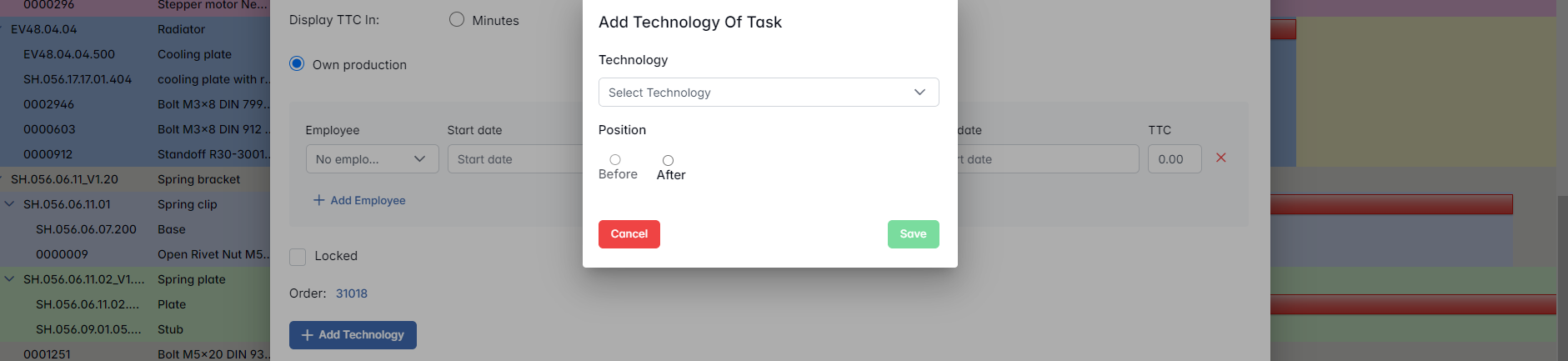Select the Own production option
Screen dimensions: 1568x361
tap(297, 64)
